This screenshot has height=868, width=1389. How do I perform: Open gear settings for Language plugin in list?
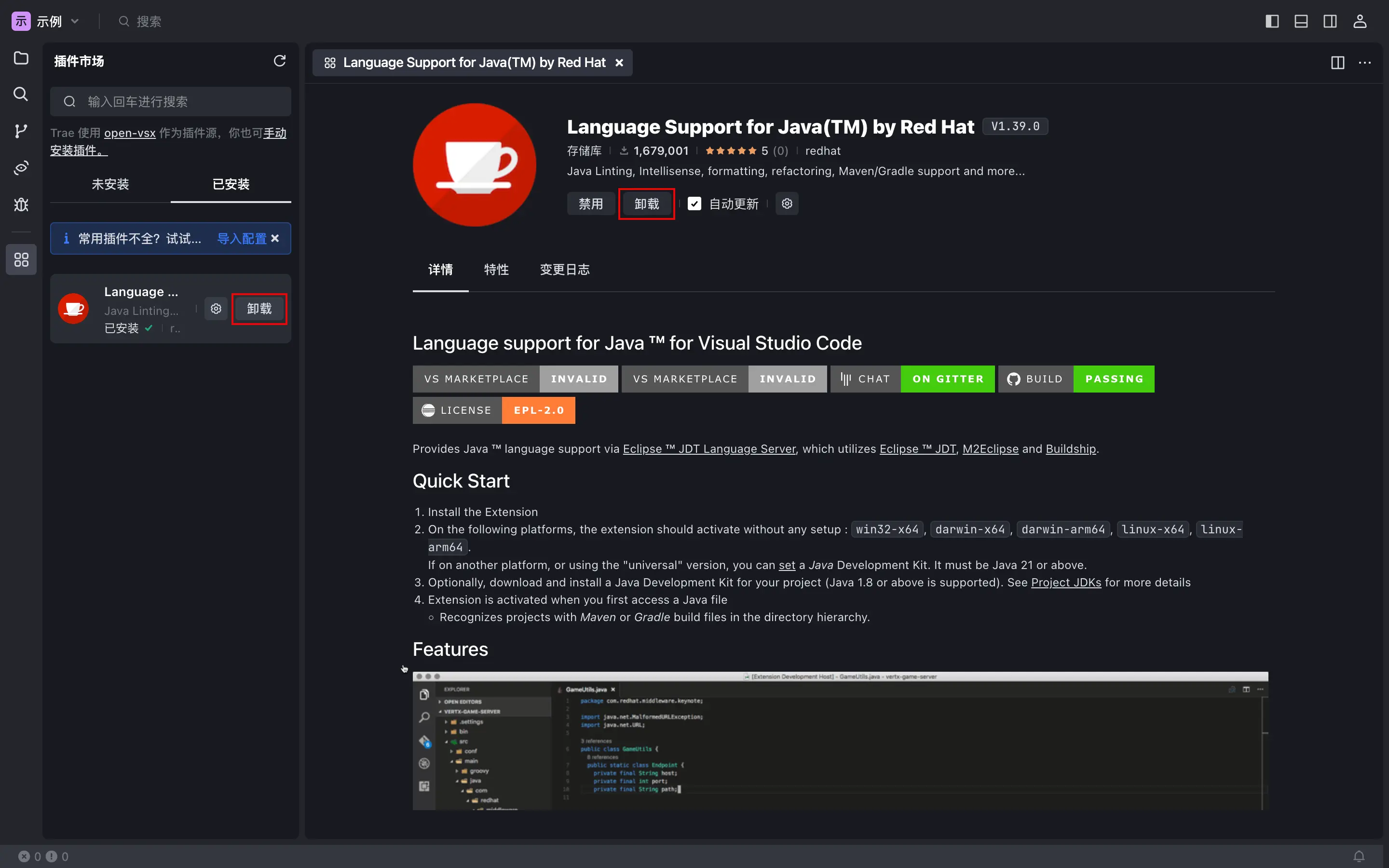click(x=216, y=309)
